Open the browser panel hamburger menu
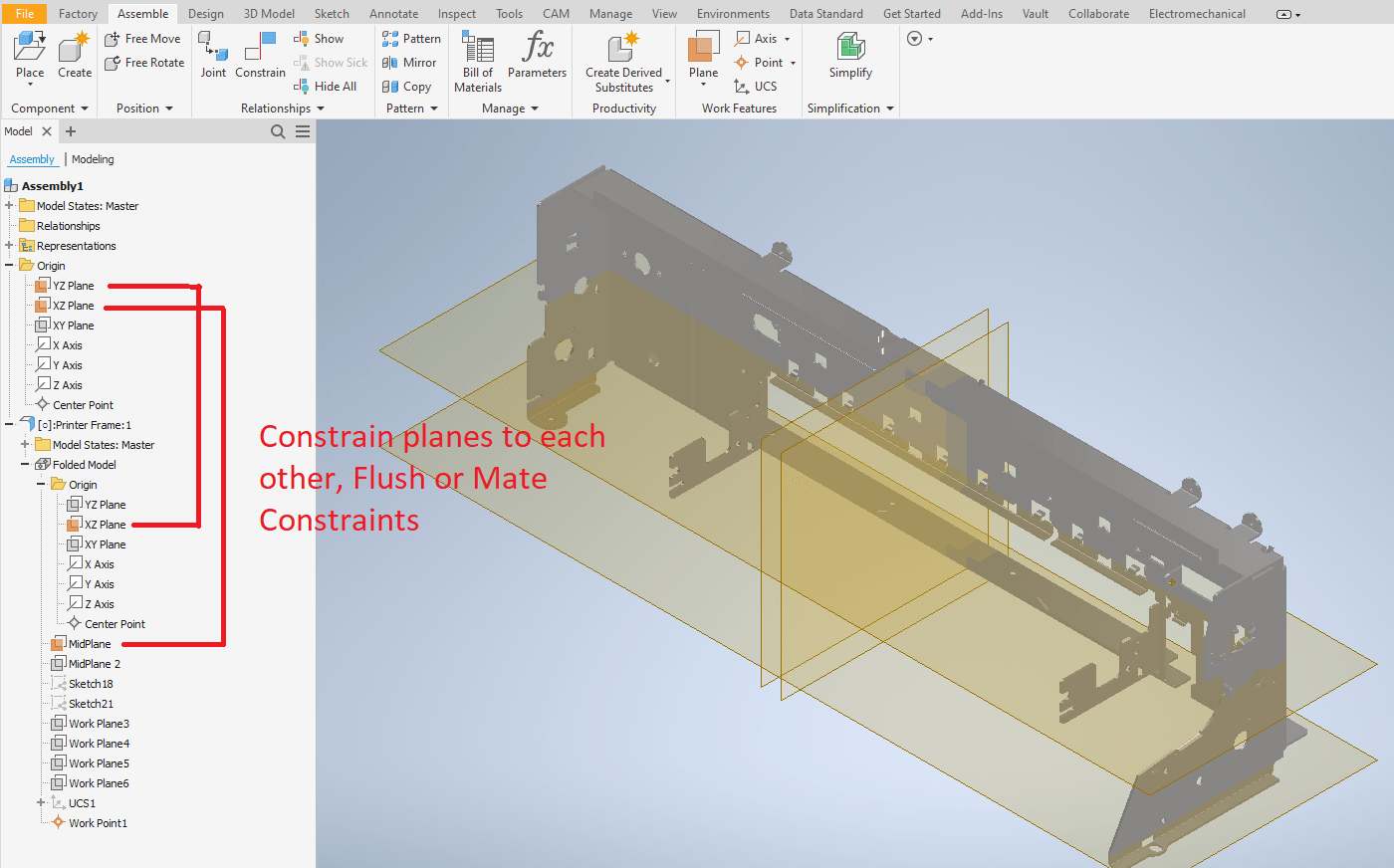Viewport: 1394px width, 868px height. pos(303,131)
